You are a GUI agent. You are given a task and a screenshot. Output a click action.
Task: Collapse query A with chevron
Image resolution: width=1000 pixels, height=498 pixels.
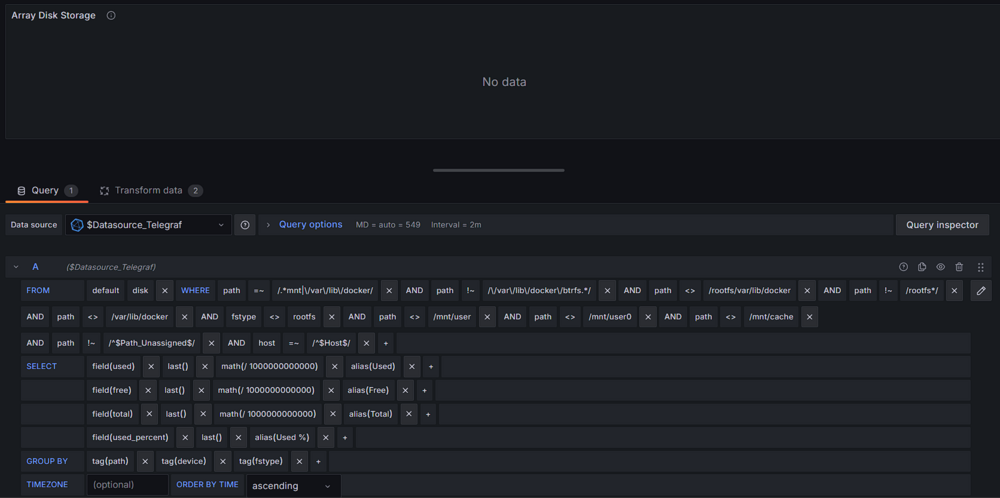(x=17, y=267)
